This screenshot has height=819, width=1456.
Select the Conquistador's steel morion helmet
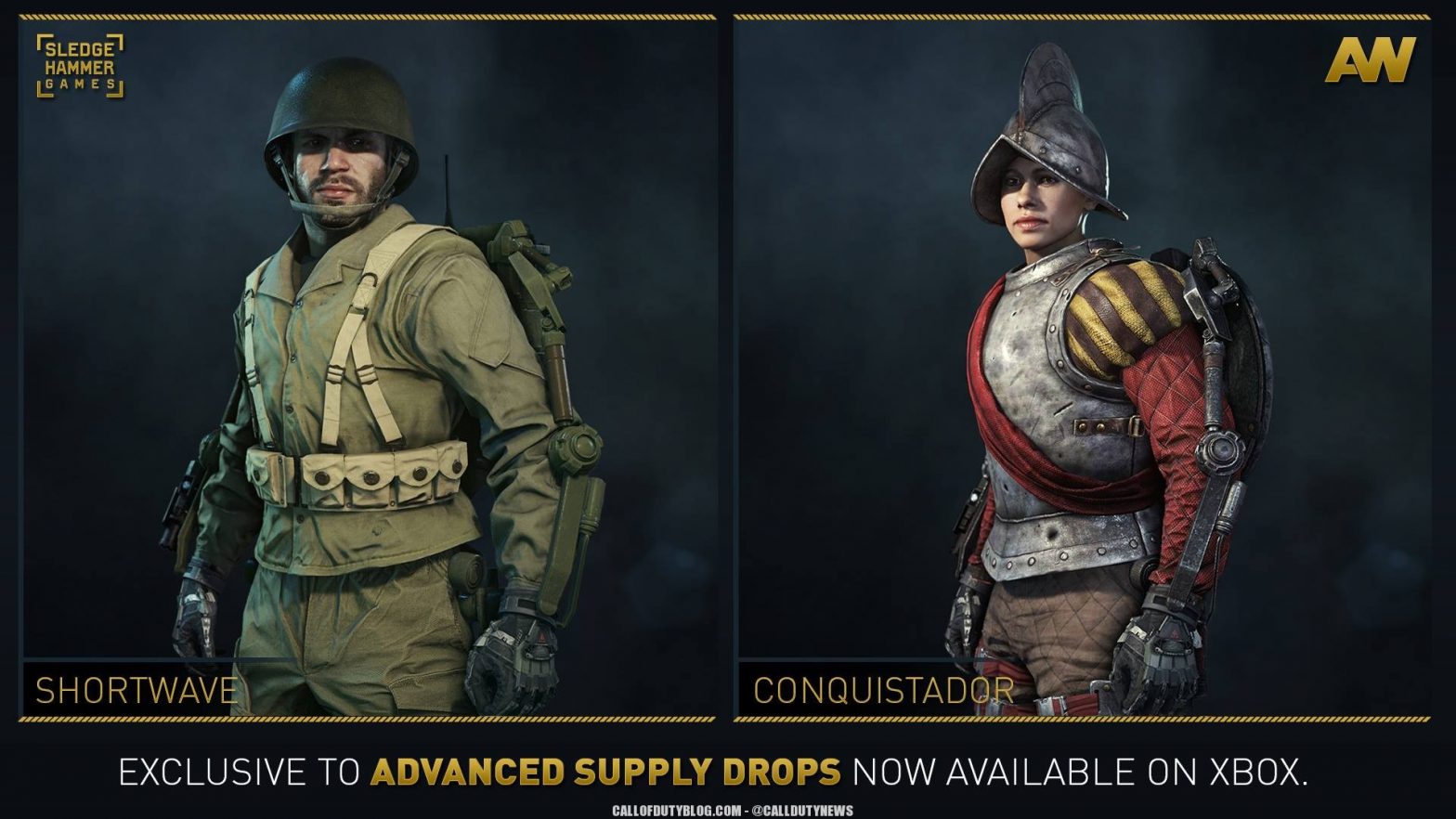[1049, 135]
